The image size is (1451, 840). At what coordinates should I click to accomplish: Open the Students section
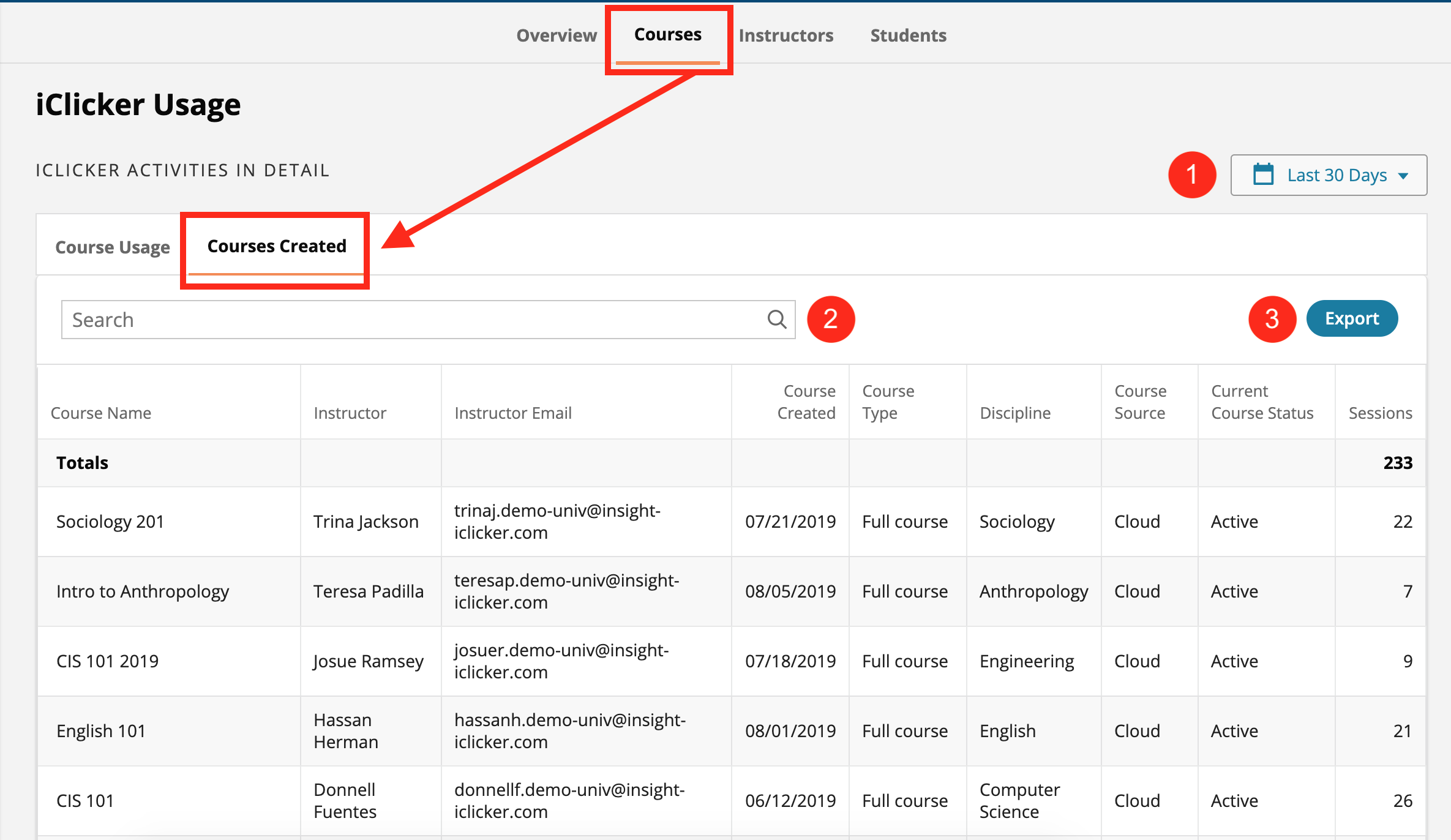pyautogui.click(x=908, y=35)
